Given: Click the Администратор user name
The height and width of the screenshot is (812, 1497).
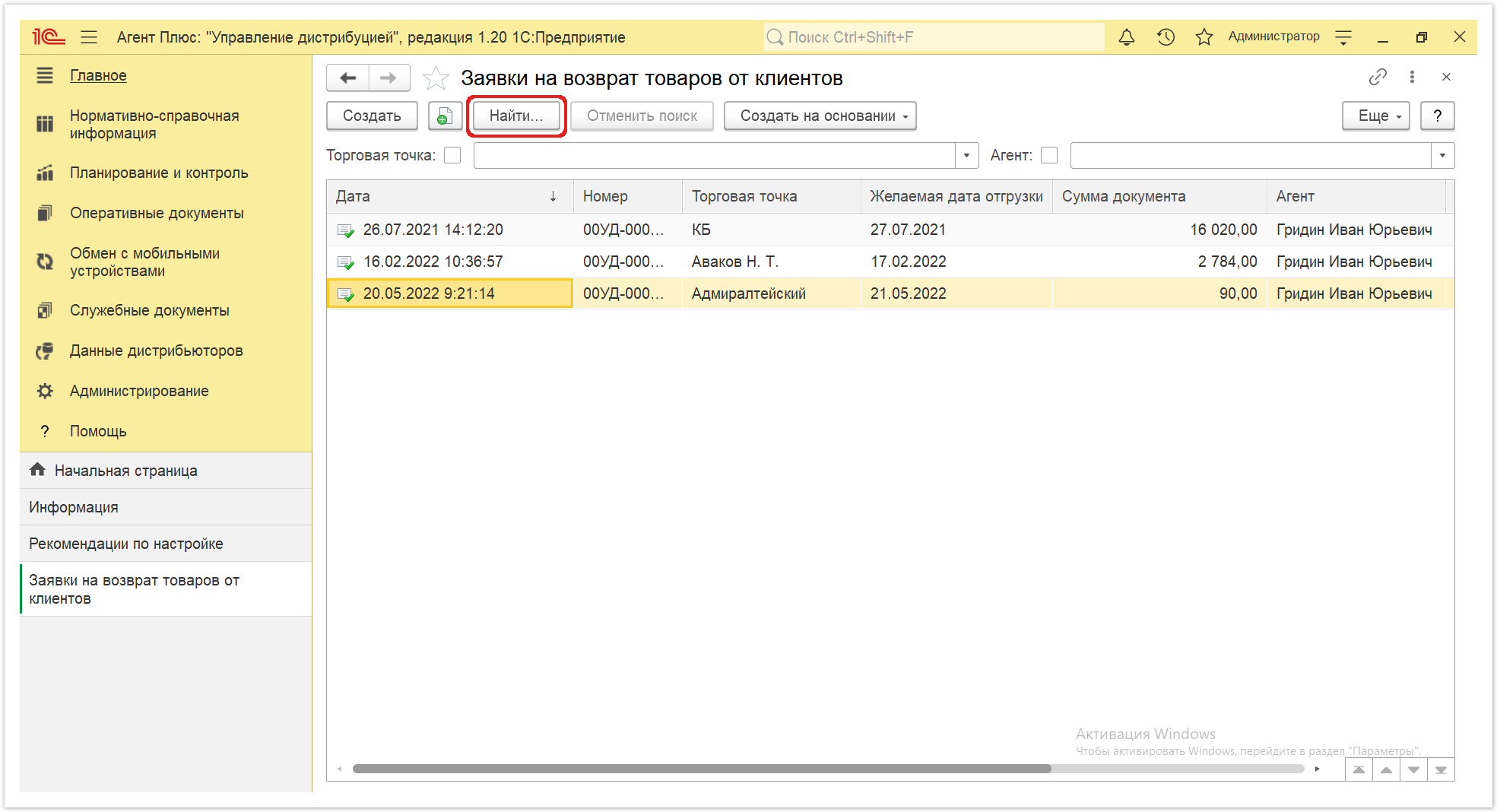Looking at the screenshot, I should [x=1273, y=36].
